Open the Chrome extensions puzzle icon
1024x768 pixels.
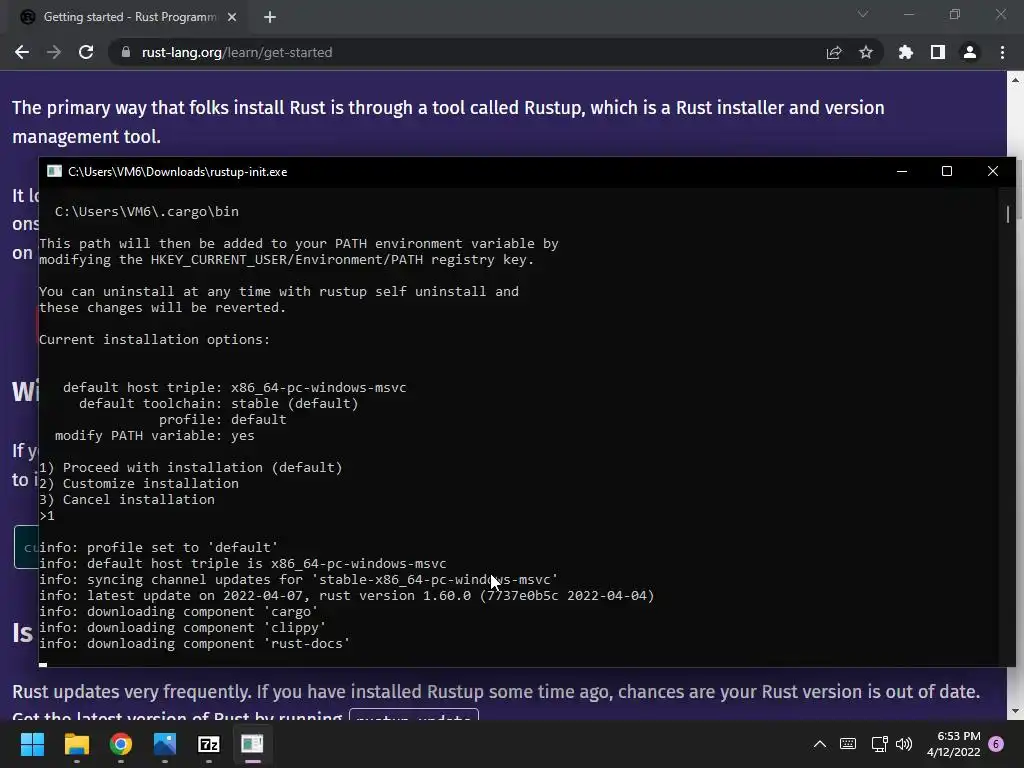pyautogui.click(x=906, y=52)
